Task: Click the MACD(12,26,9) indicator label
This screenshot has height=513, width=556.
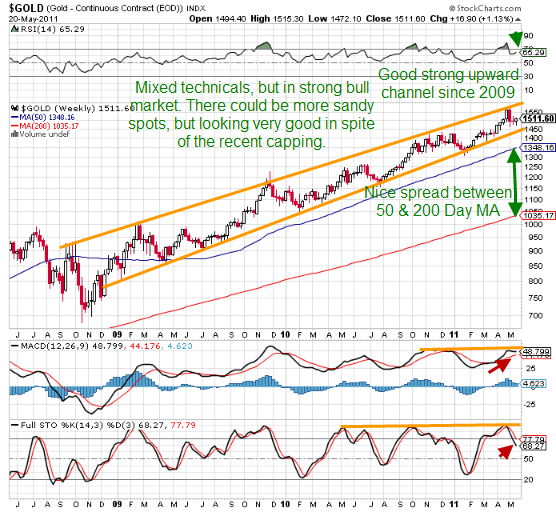Action: coord(54,346)
